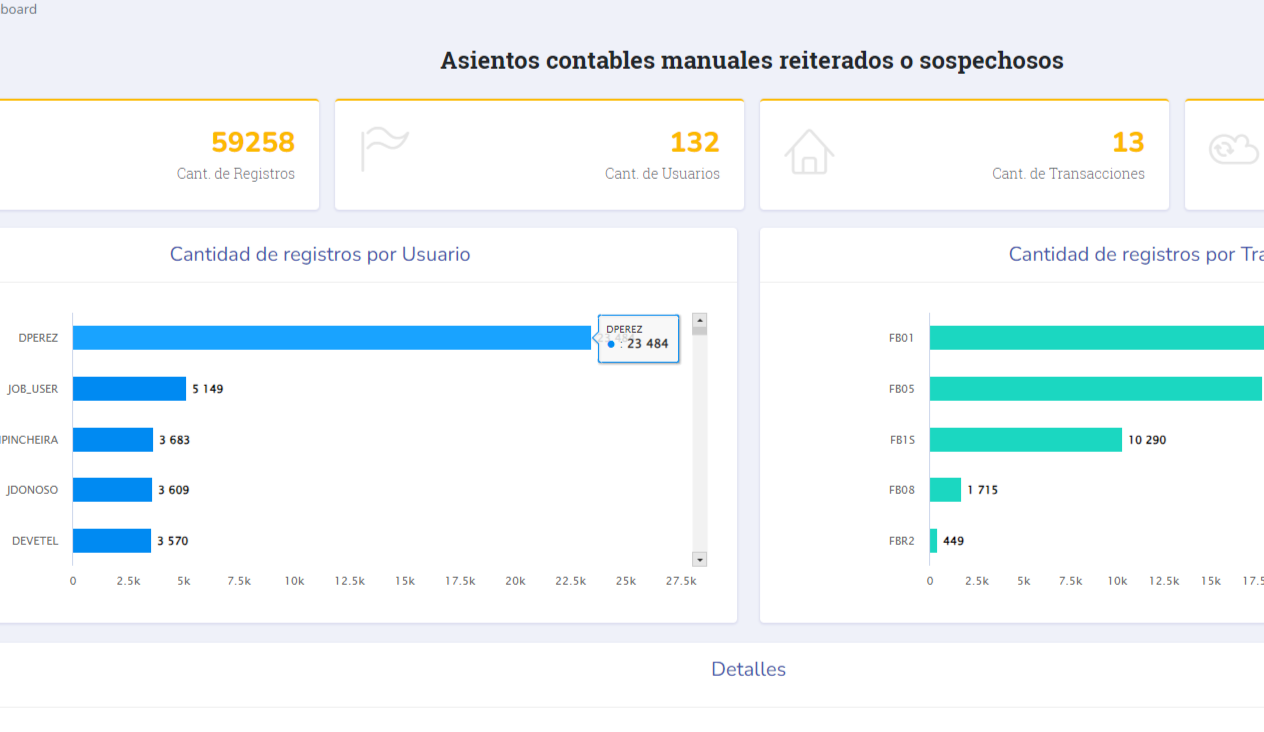
Task: Click the dot inside the DPEREZ tooltip
Action: coord(611,344)
